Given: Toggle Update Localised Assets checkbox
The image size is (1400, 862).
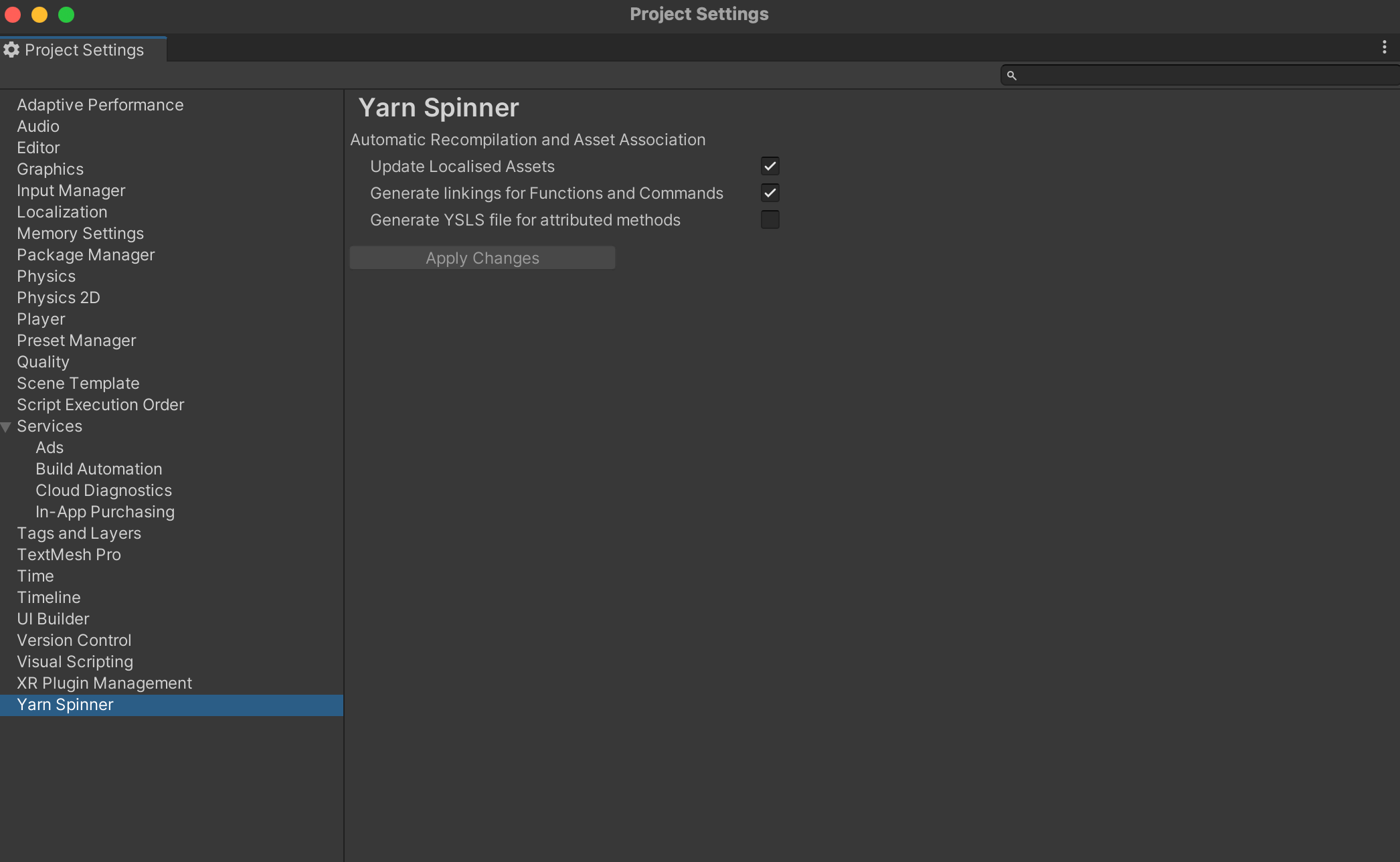Looking at the screenshot, I should (x=770, y=166).
